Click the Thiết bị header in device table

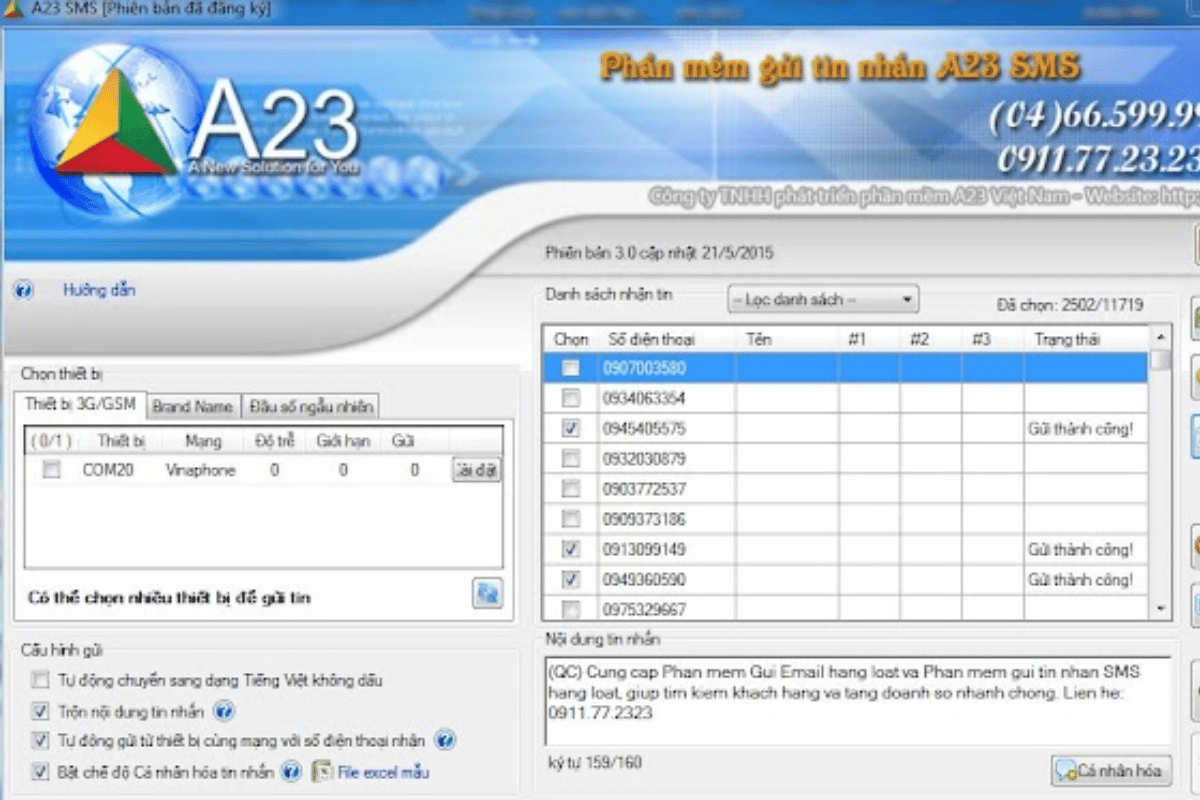[x=121, y=440]
